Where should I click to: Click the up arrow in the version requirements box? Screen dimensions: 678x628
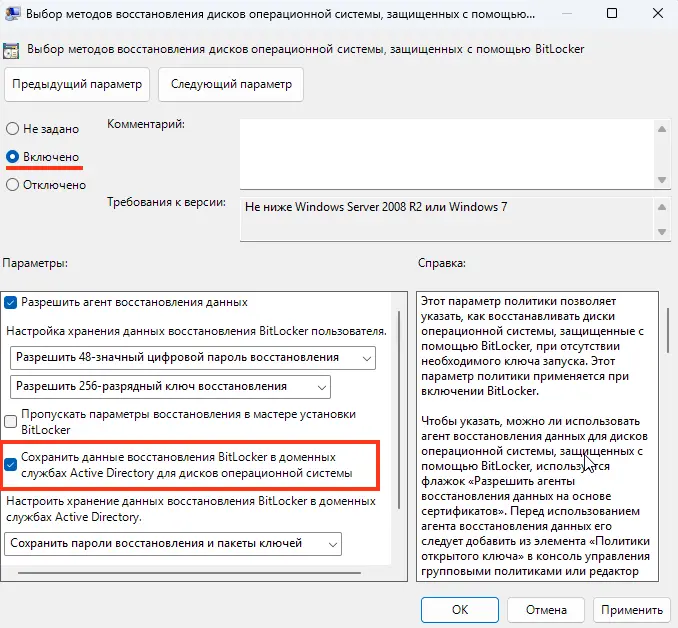click(660, 207)
